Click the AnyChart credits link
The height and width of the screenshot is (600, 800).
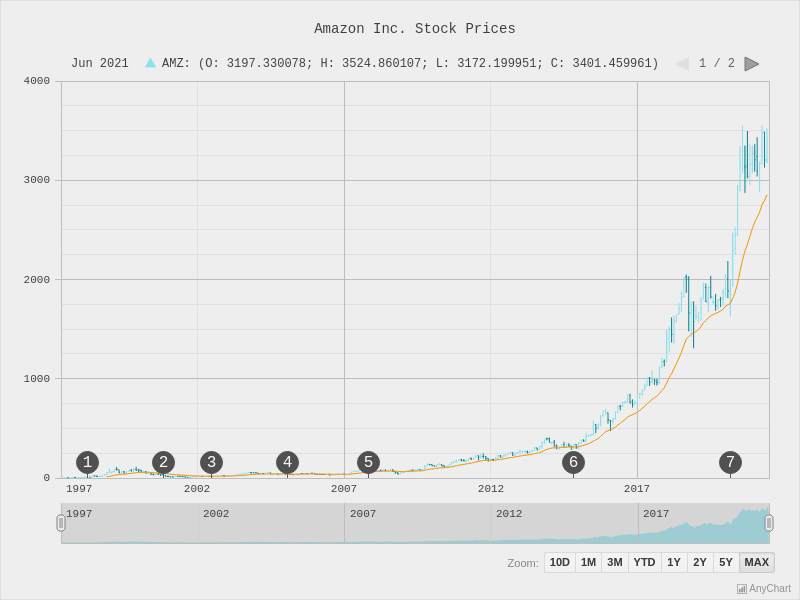pyautogui.click(x=764, y=589)
